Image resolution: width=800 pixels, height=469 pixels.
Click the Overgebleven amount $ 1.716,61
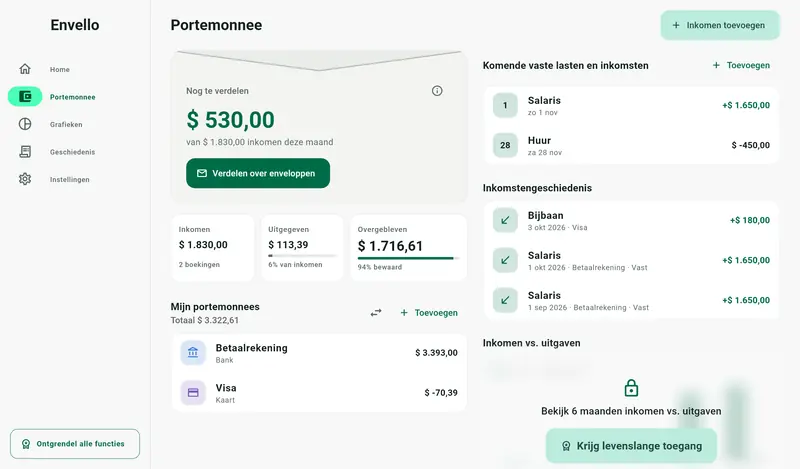point(390,246)
